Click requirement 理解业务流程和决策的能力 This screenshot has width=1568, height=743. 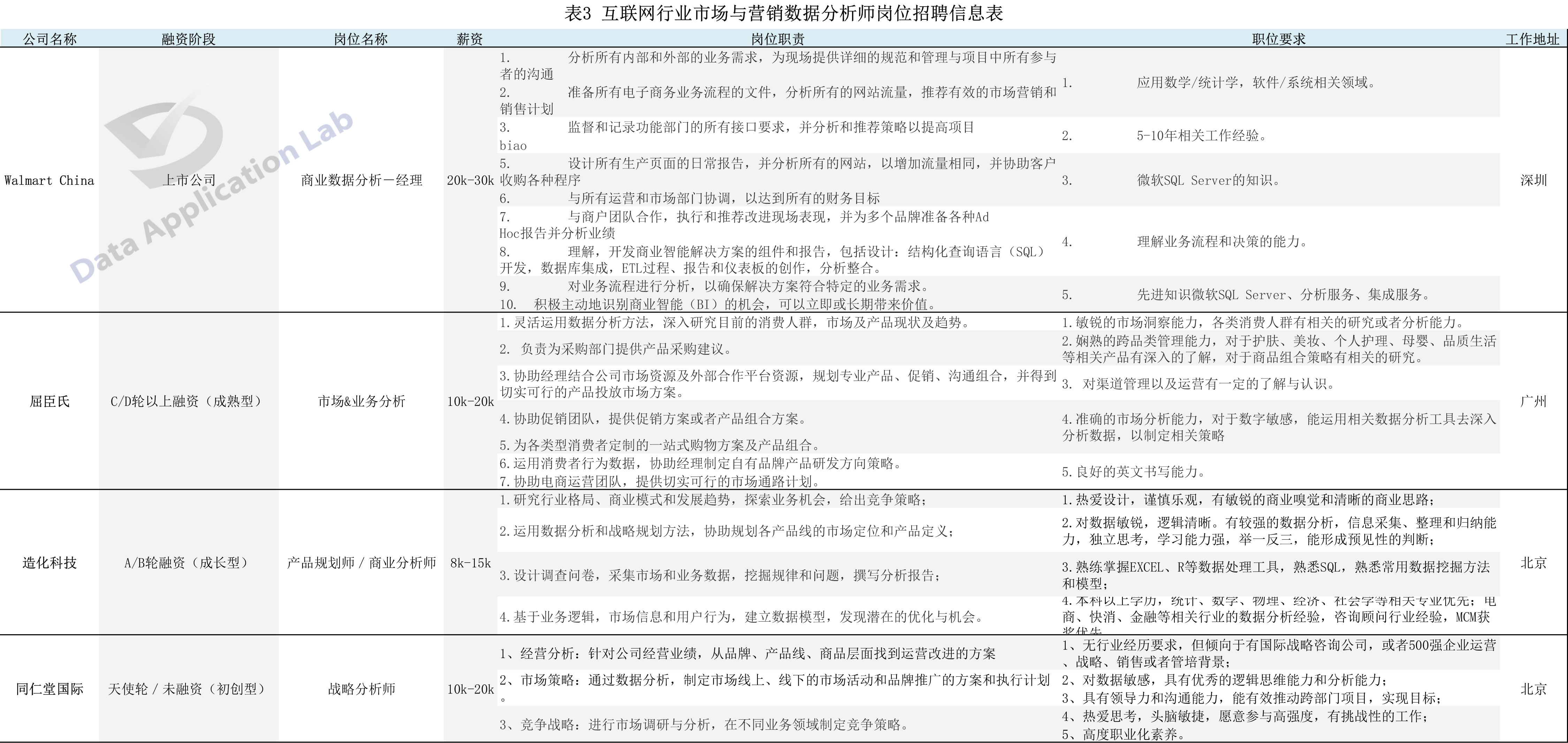coord(1185,242)
